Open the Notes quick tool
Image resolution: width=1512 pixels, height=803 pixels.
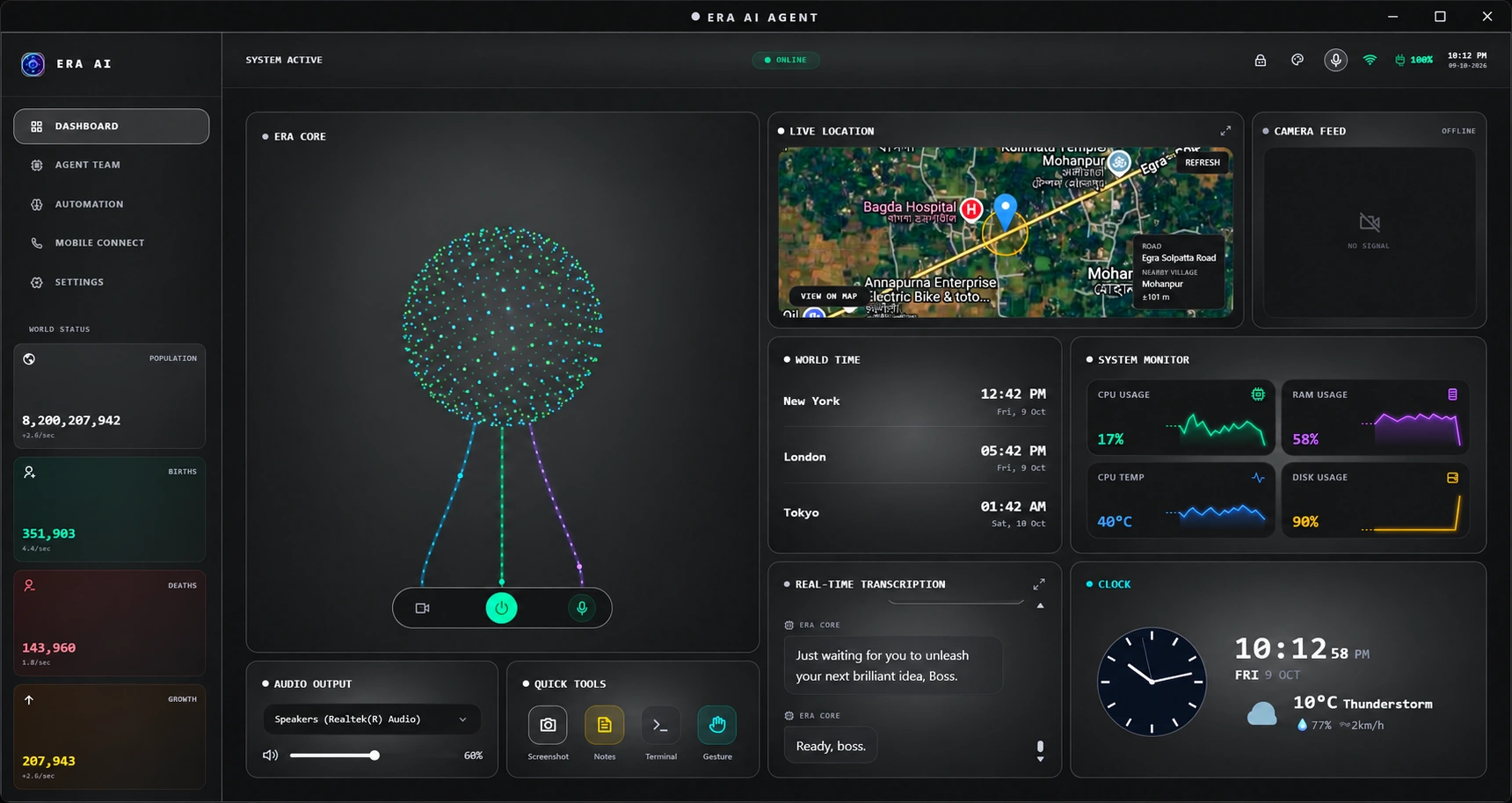click(x=604, y=725)
